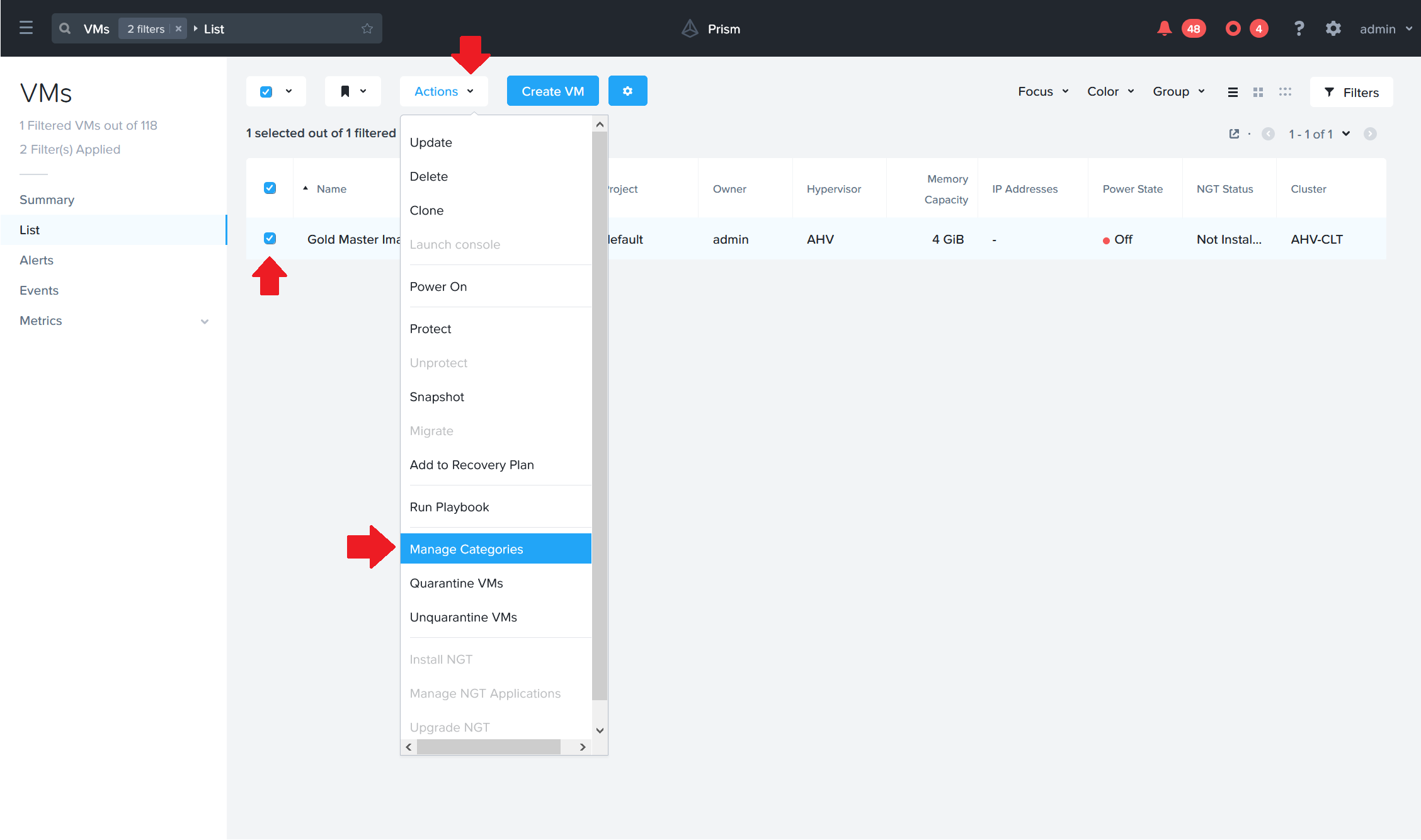
Task: Go to previous page arrow
Action: click(1268, 134)
